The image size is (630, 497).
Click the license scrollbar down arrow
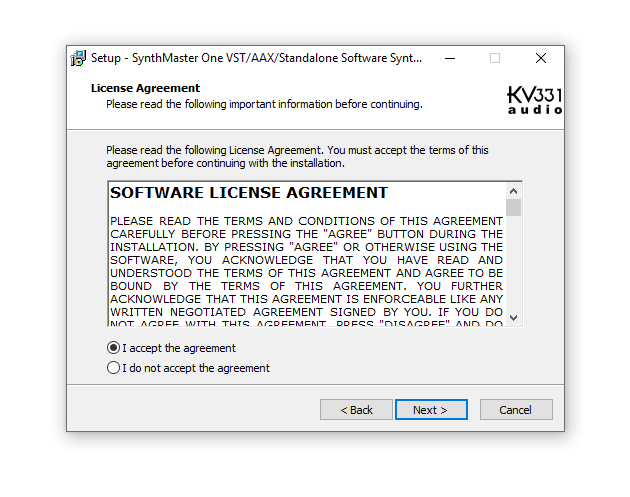[x=513, y=318]
